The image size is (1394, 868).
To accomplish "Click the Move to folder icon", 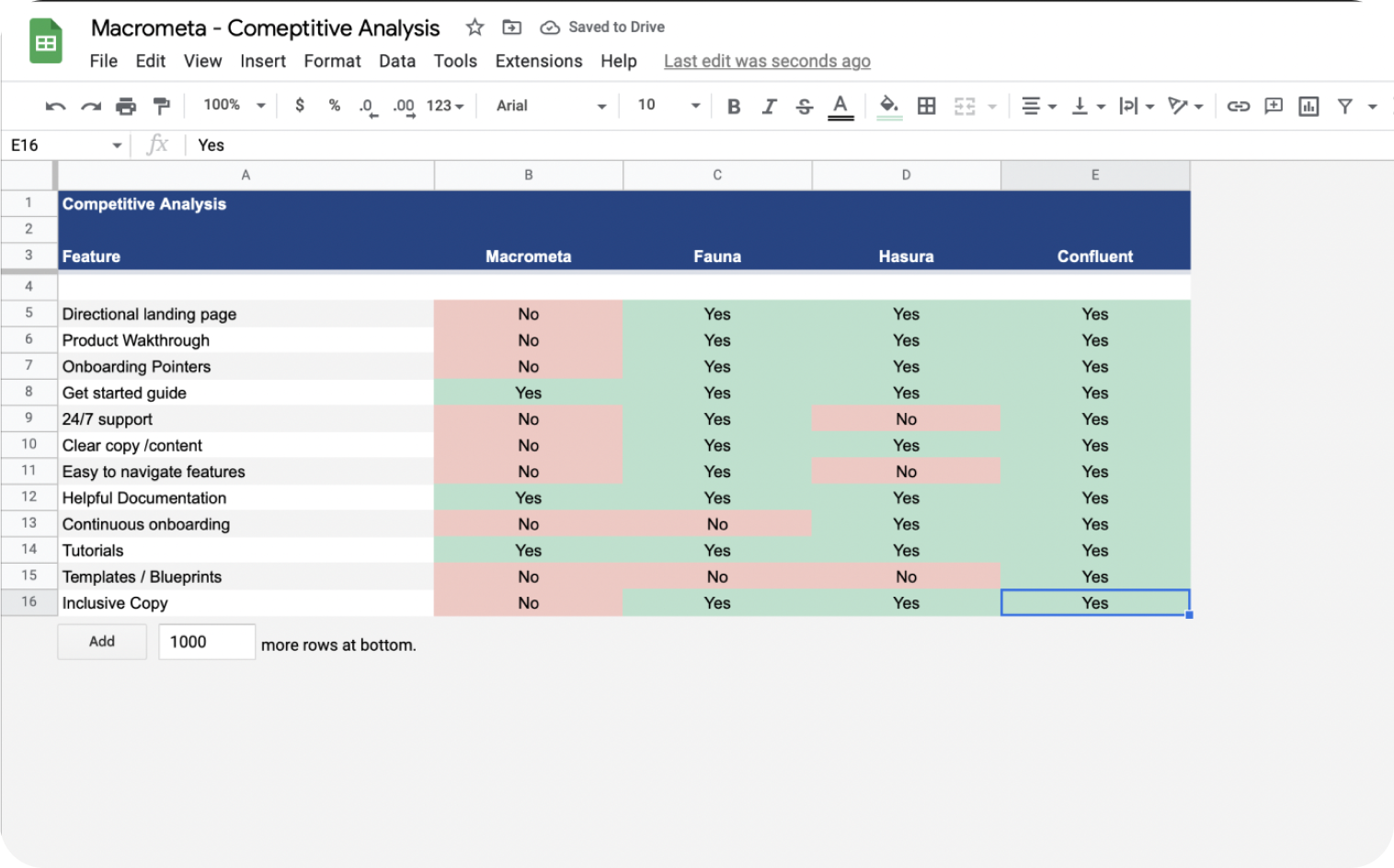I will [511, 28].
